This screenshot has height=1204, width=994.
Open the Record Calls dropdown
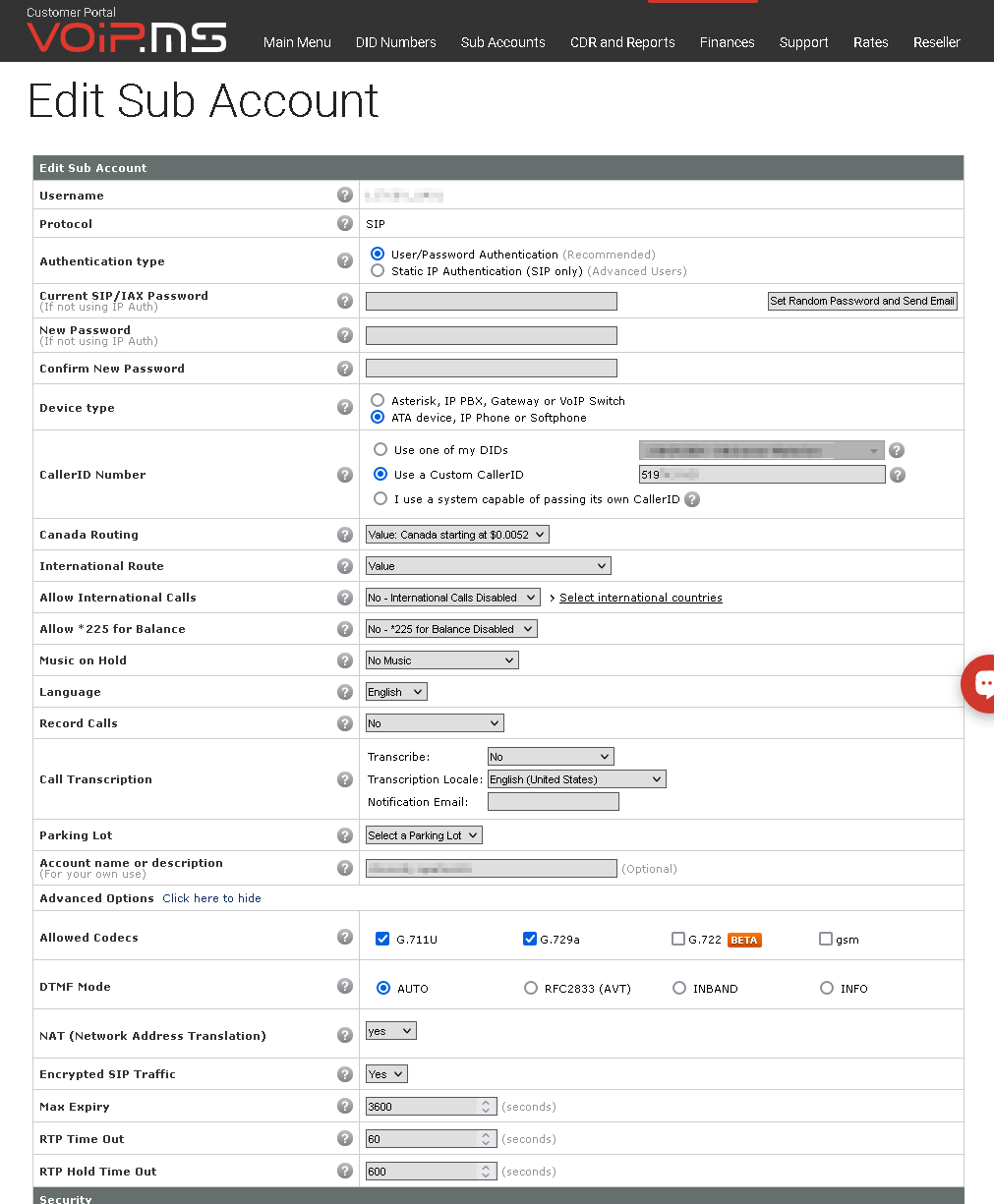click(435, 723)
